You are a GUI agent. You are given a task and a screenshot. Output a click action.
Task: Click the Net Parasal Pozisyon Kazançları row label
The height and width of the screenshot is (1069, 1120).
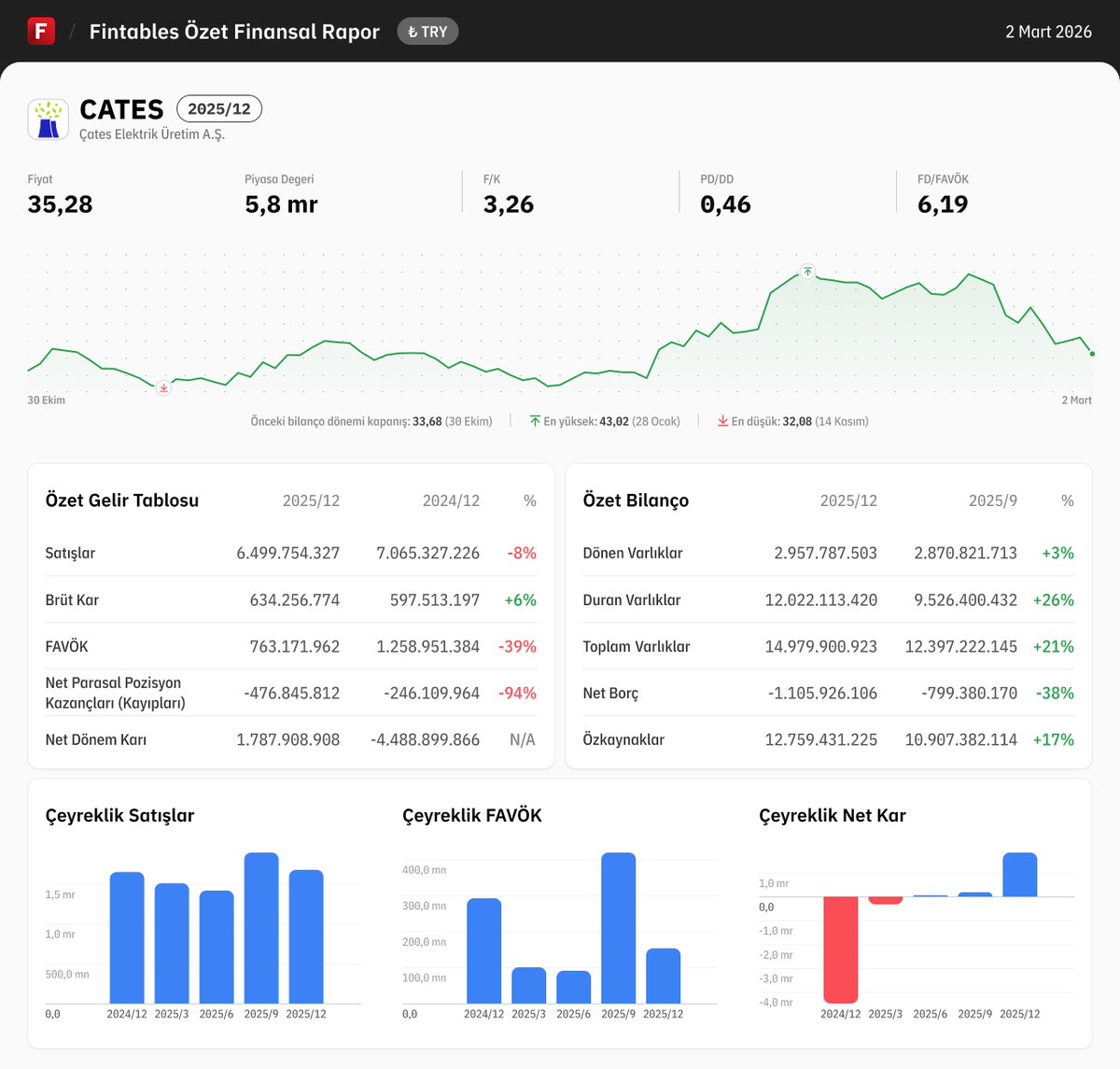pyautogui.click(x=116, y=693)
